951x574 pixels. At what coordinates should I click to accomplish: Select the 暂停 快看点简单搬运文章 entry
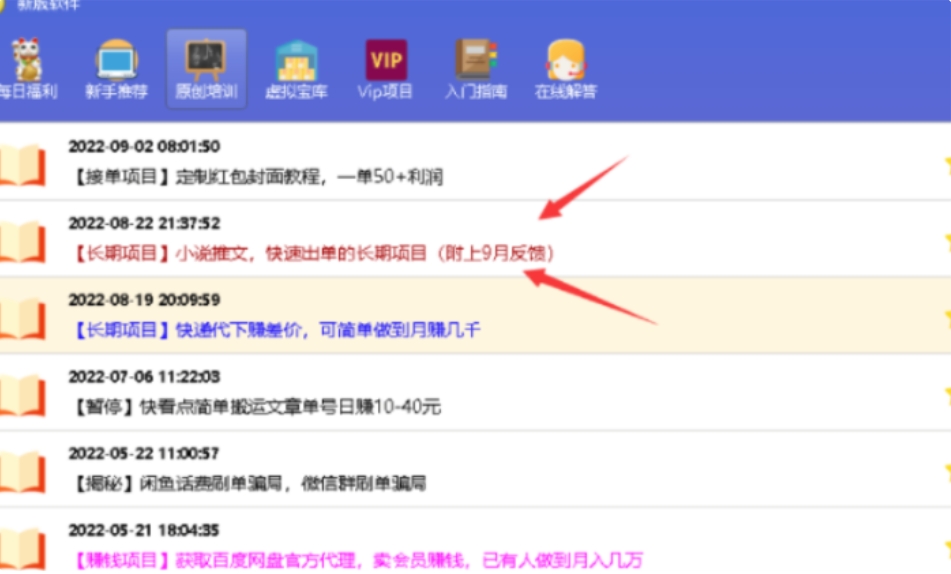pyautogui.click(x=254, y=407)
